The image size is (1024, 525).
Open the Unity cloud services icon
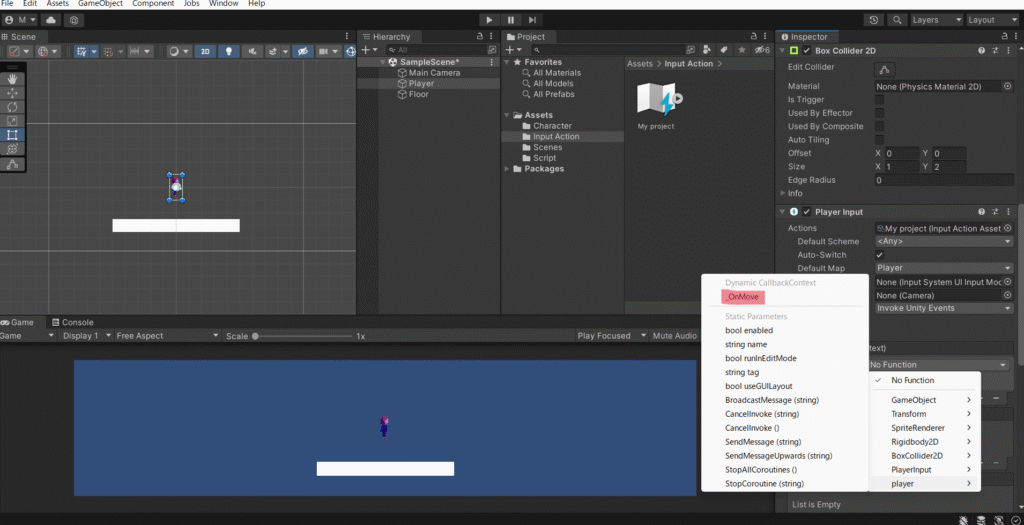point(51,20)
